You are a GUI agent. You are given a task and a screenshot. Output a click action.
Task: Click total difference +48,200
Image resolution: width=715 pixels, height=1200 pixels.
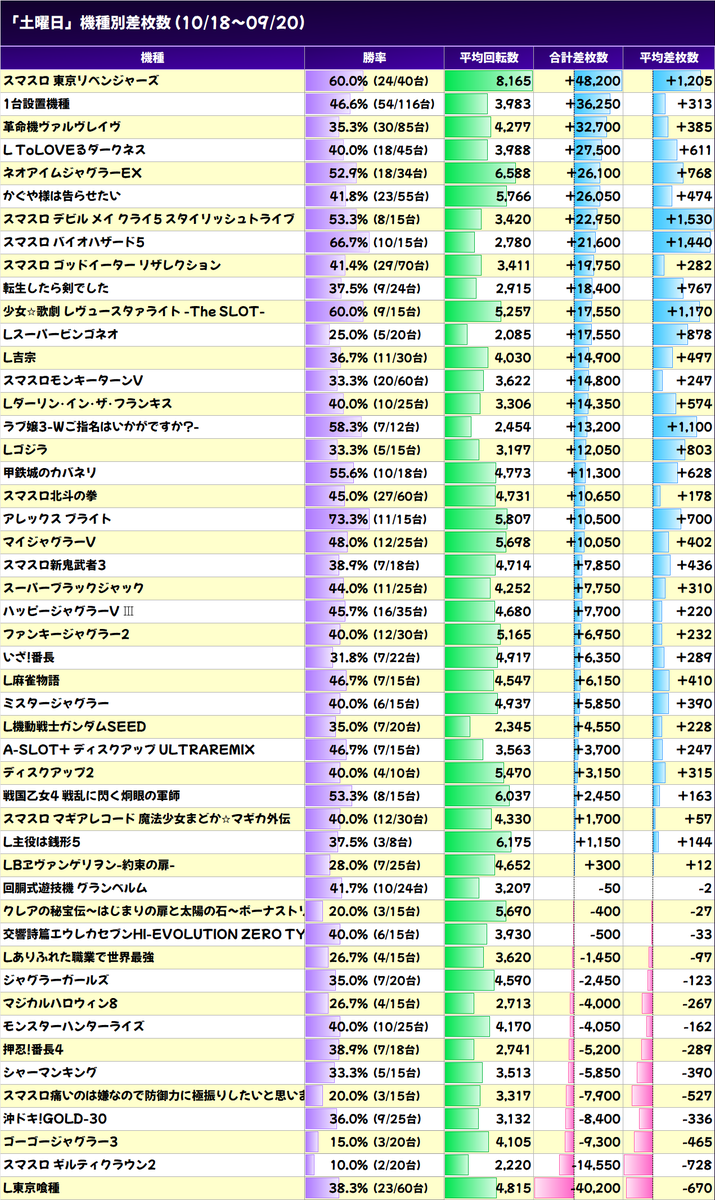[x=592, y=80]
